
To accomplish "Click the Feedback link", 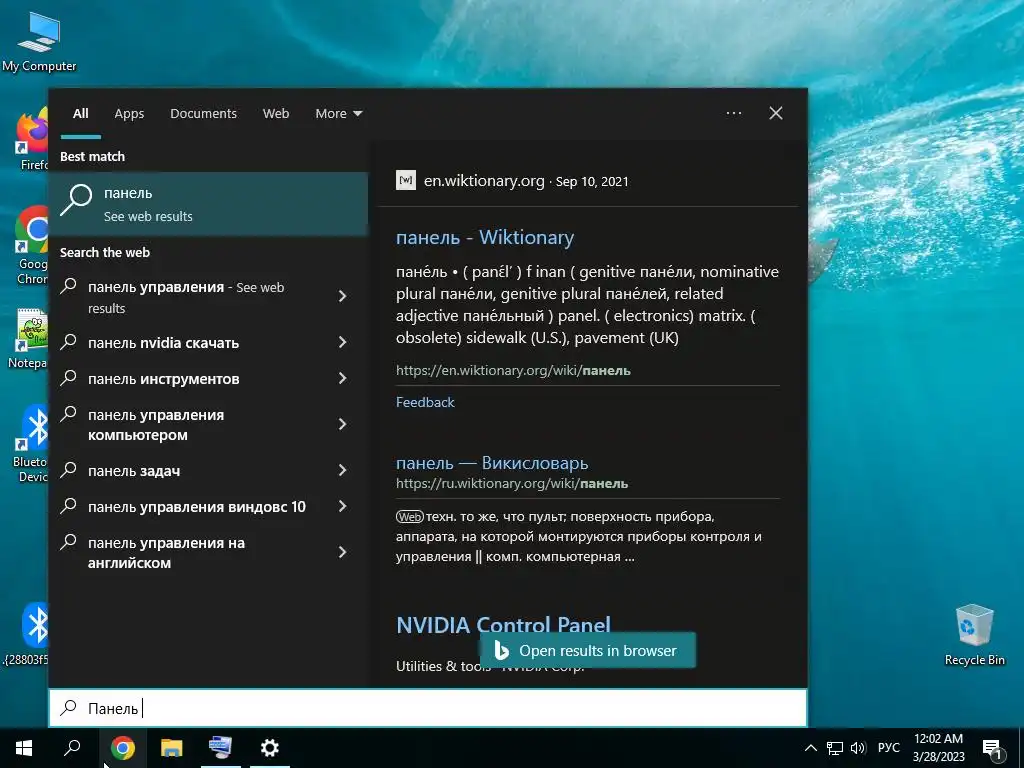I will tap(425, 402).
